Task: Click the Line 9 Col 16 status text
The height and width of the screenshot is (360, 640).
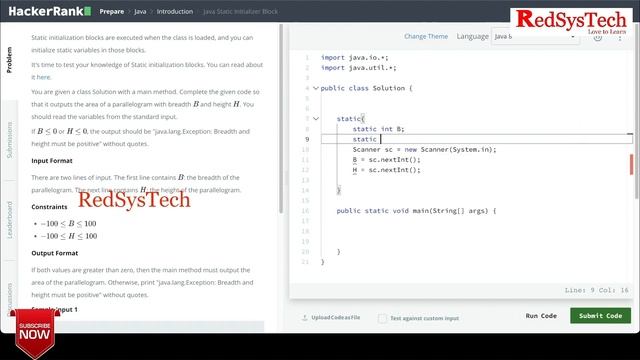Action: 596,290
